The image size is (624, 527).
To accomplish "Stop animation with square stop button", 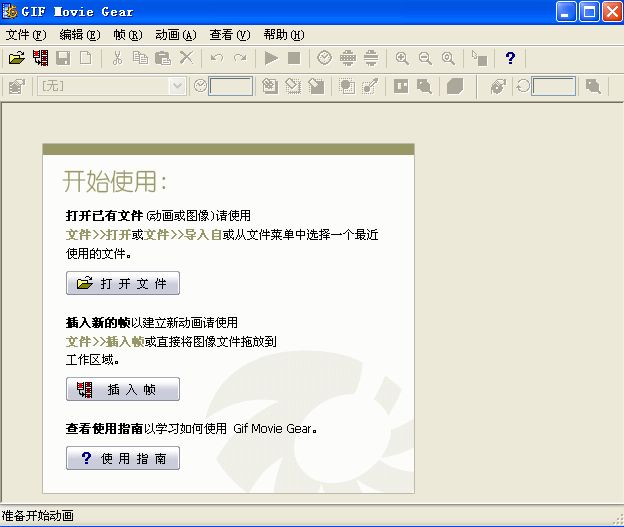I will 294,58.
